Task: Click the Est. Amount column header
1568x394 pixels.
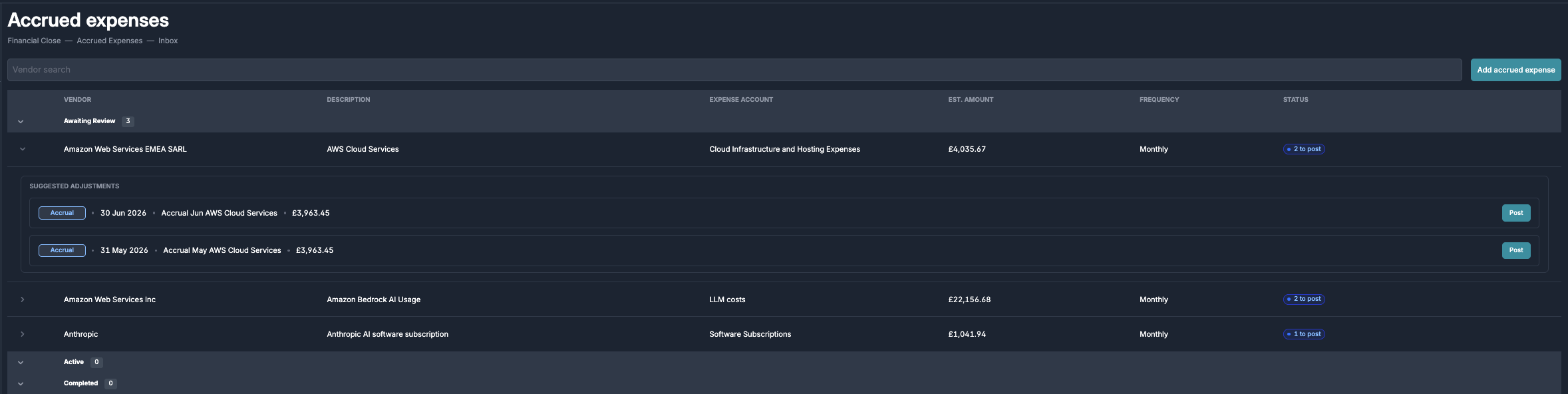Action: (971, 100)
